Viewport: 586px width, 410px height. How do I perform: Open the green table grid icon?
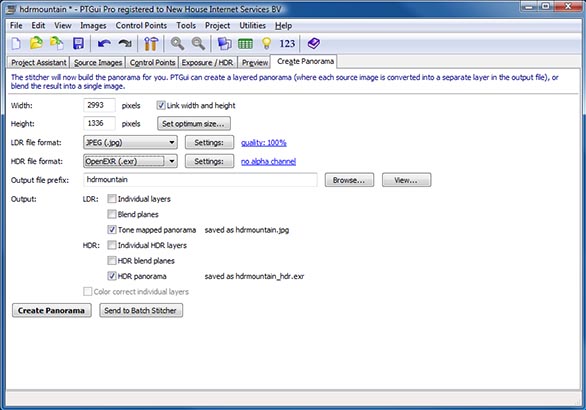click(x=246, y=44)
